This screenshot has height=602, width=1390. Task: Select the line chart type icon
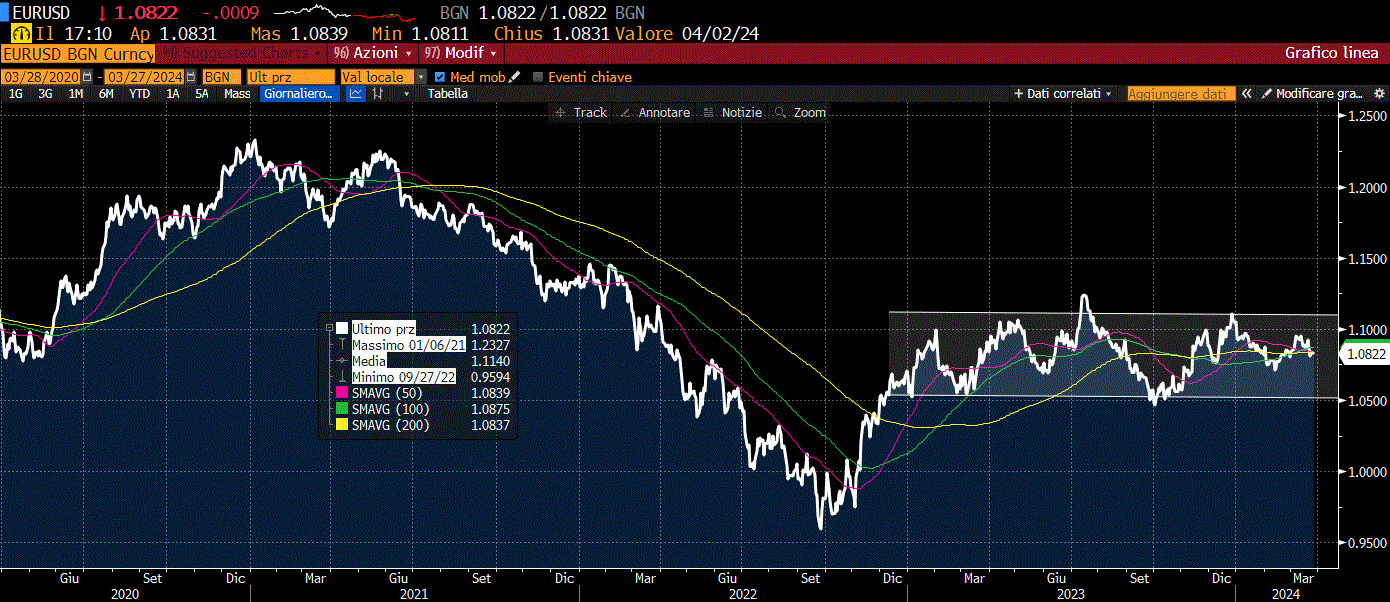pos(356,93)
